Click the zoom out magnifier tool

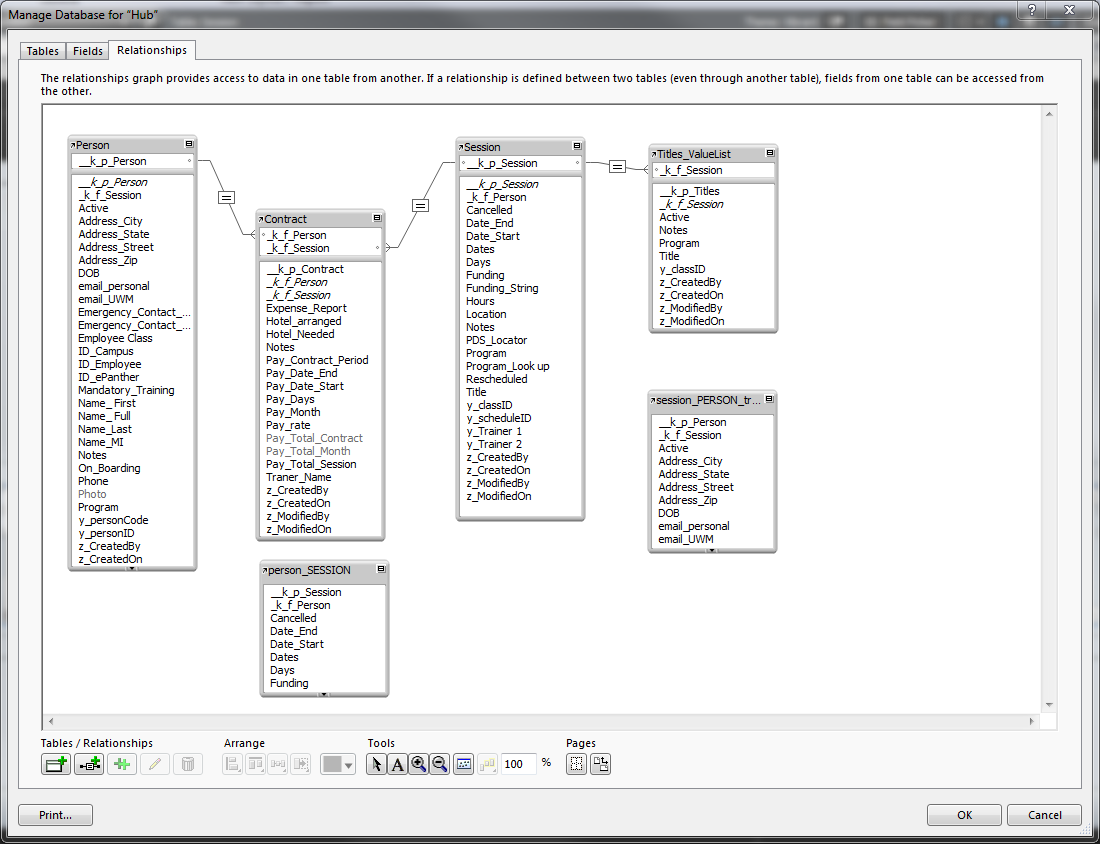[439, 764]
